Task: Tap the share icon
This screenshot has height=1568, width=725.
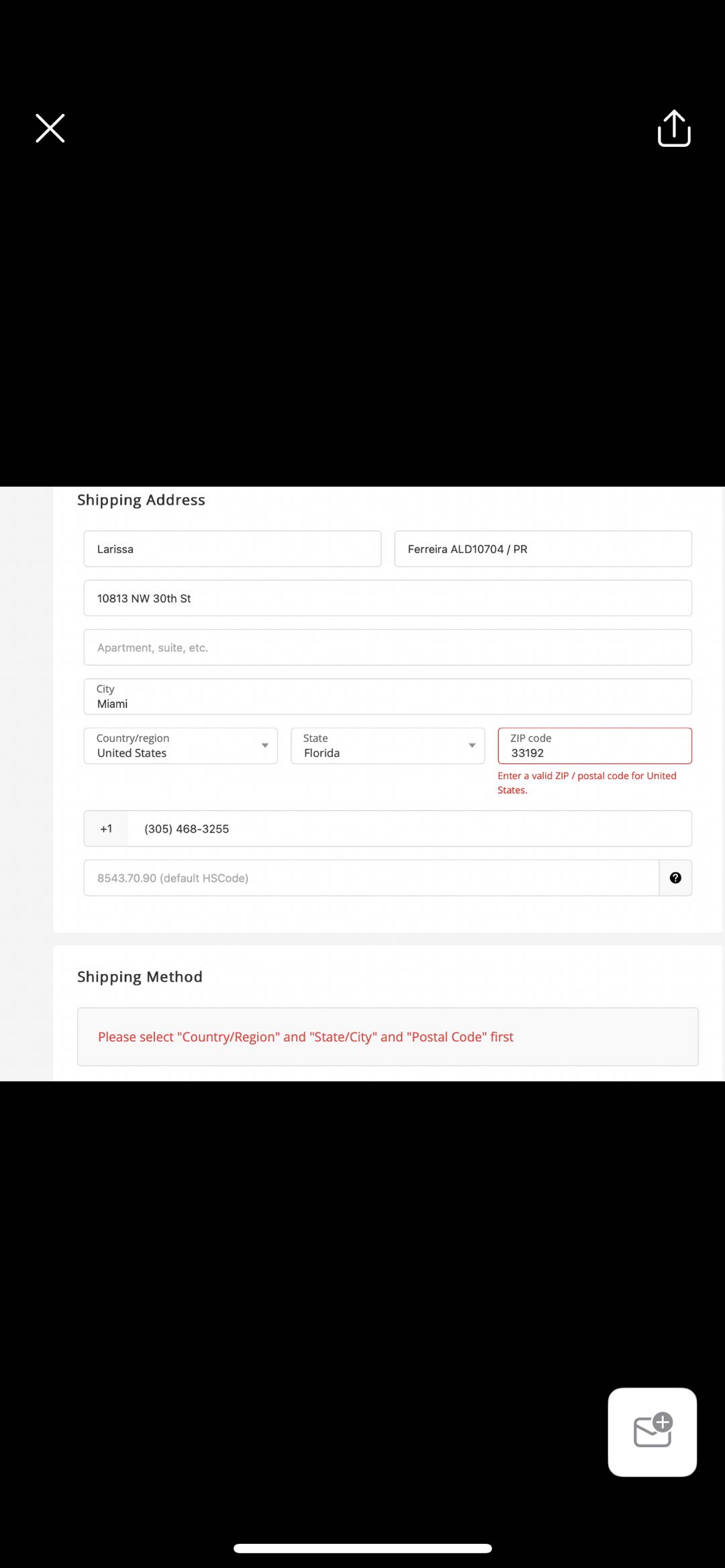Action: coord(673,128)
